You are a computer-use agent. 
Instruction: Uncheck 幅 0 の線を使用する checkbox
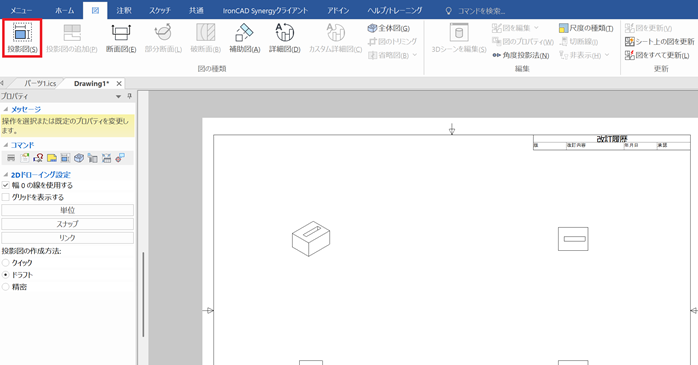coord(5,185)
